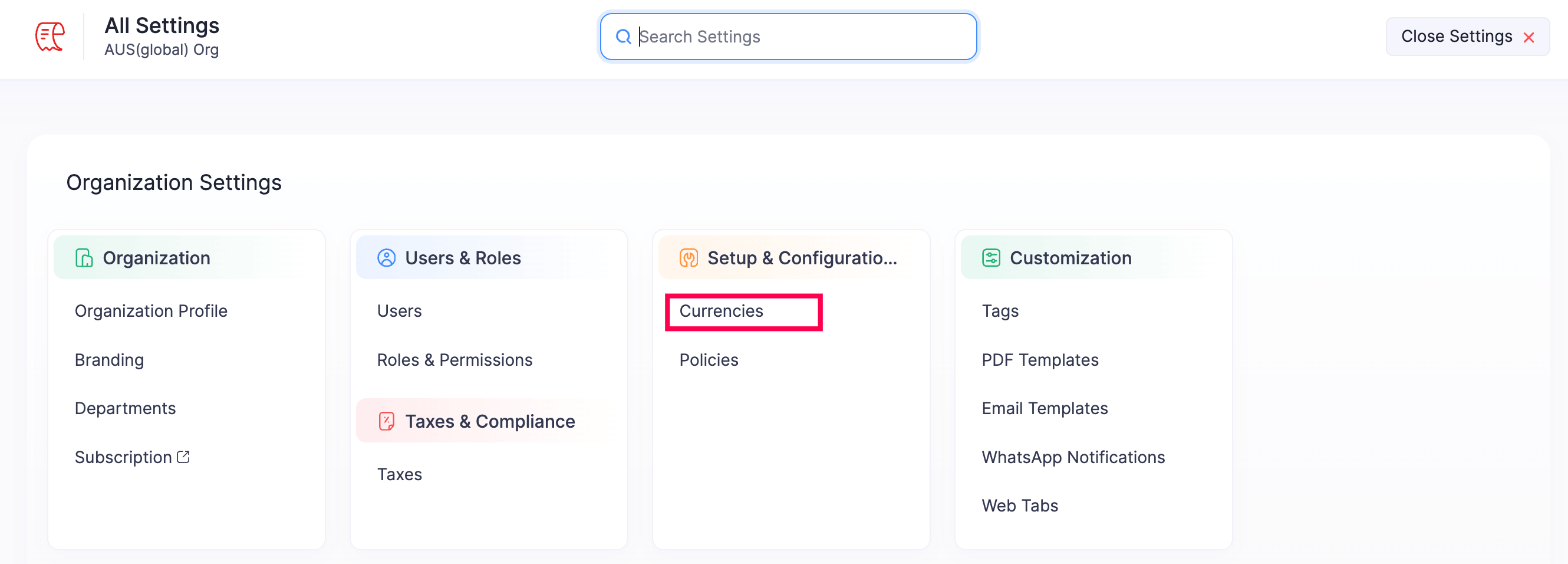Navigate to Policies

[x=709, y=360]
